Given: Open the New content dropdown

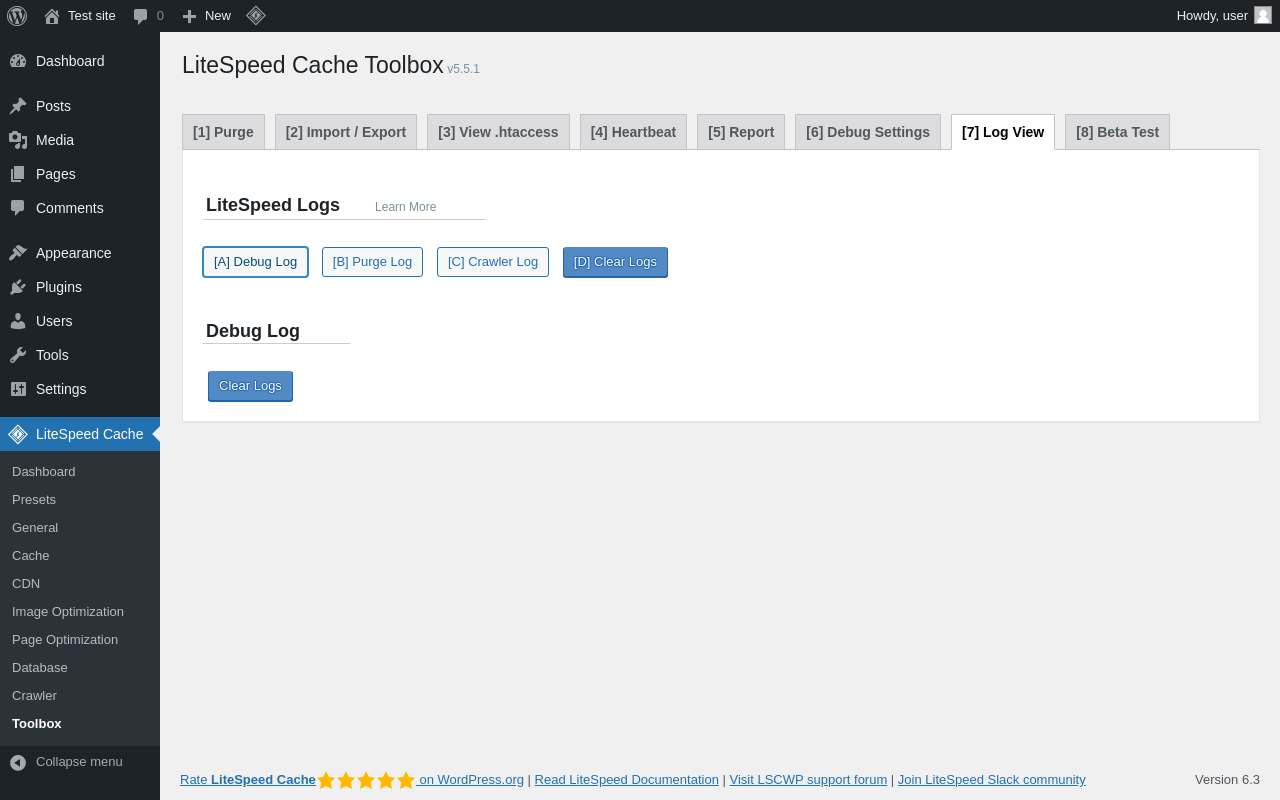Looking at the screenshot, I should point(206,16).
